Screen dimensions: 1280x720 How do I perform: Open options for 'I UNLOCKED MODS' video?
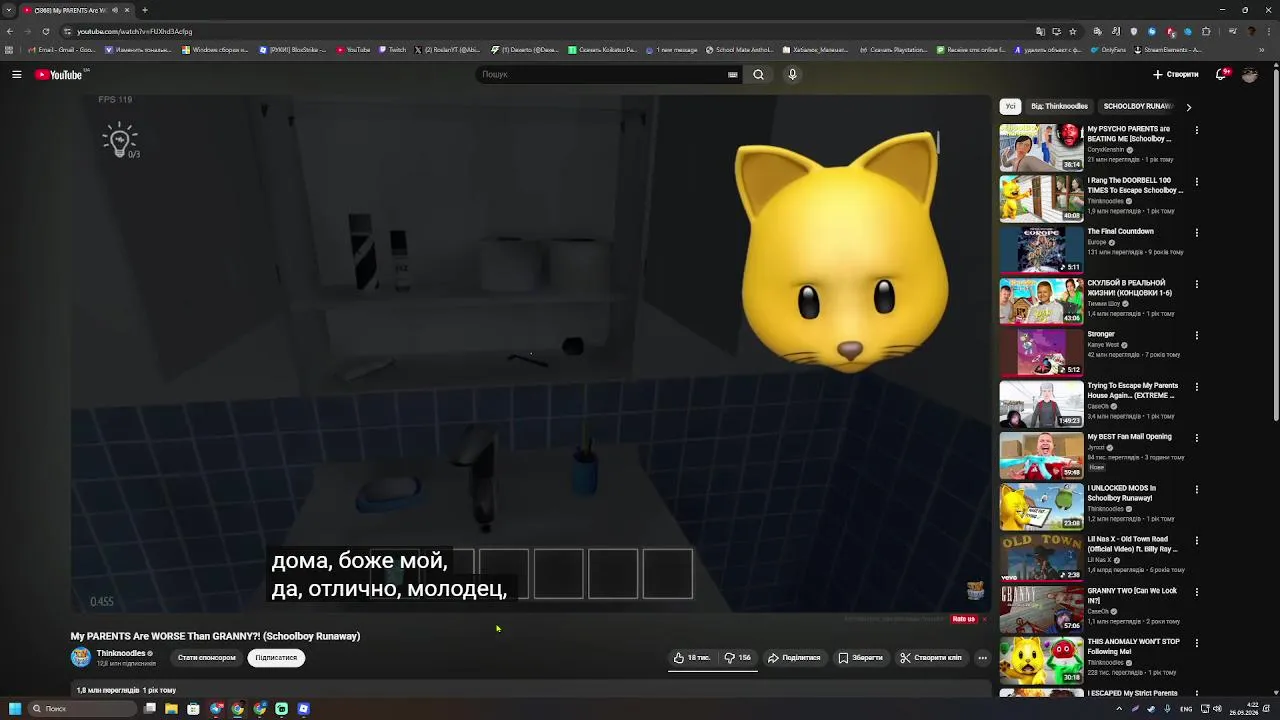1196,490
